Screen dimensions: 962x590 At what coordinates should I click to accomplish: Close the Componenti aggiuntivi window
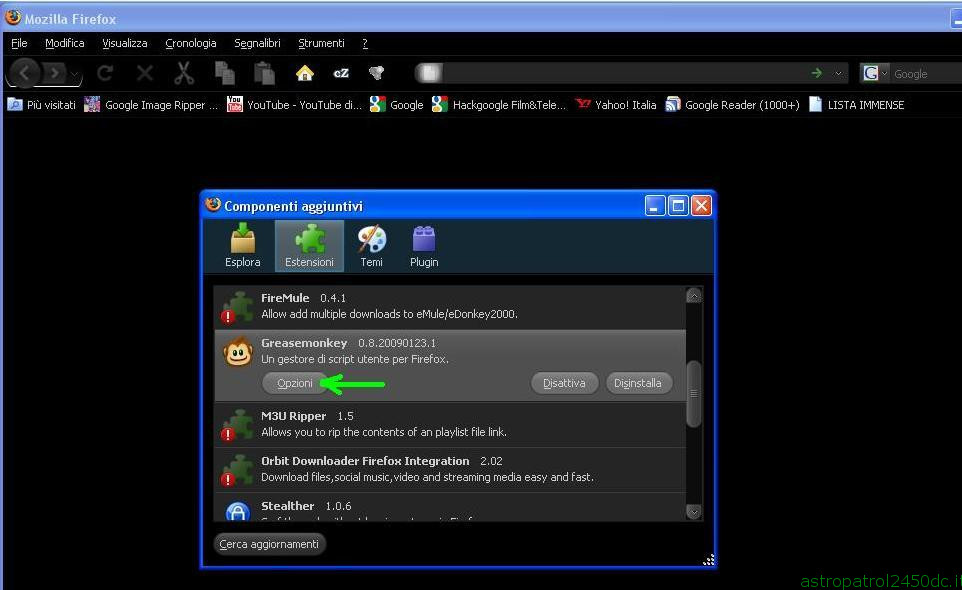point(701,206)
